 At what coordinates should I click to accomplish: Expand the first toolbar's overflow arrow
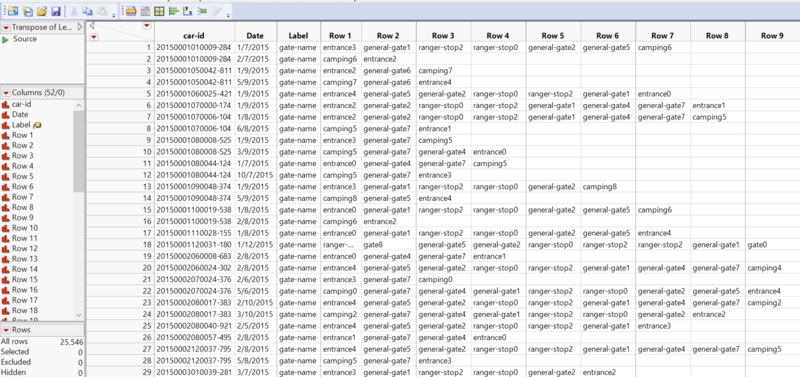tap(114, 15)
